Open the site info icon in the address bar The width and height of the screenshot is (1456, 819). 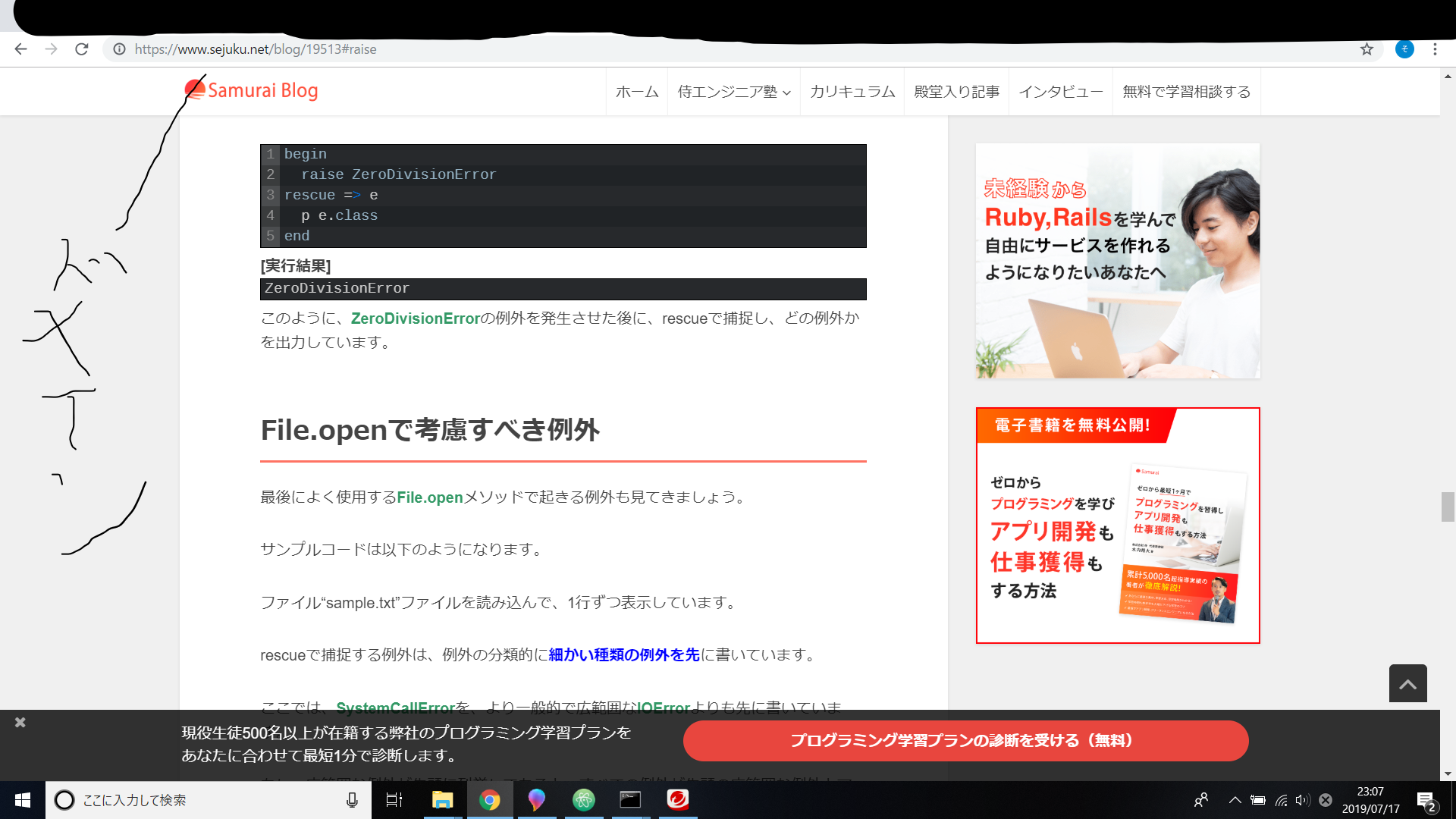click(119, 49)
